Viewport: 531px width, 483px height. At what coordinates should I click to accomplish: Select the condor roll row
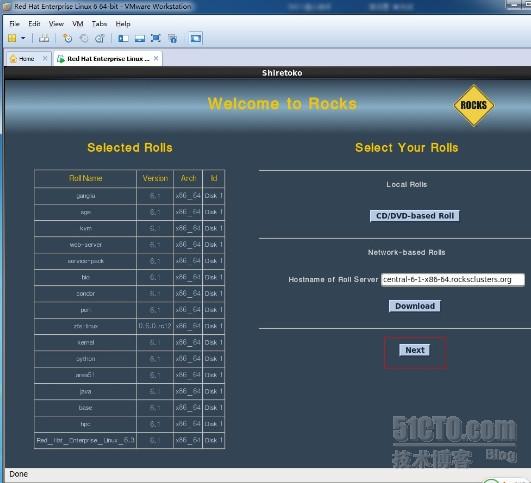pos(129,293)
